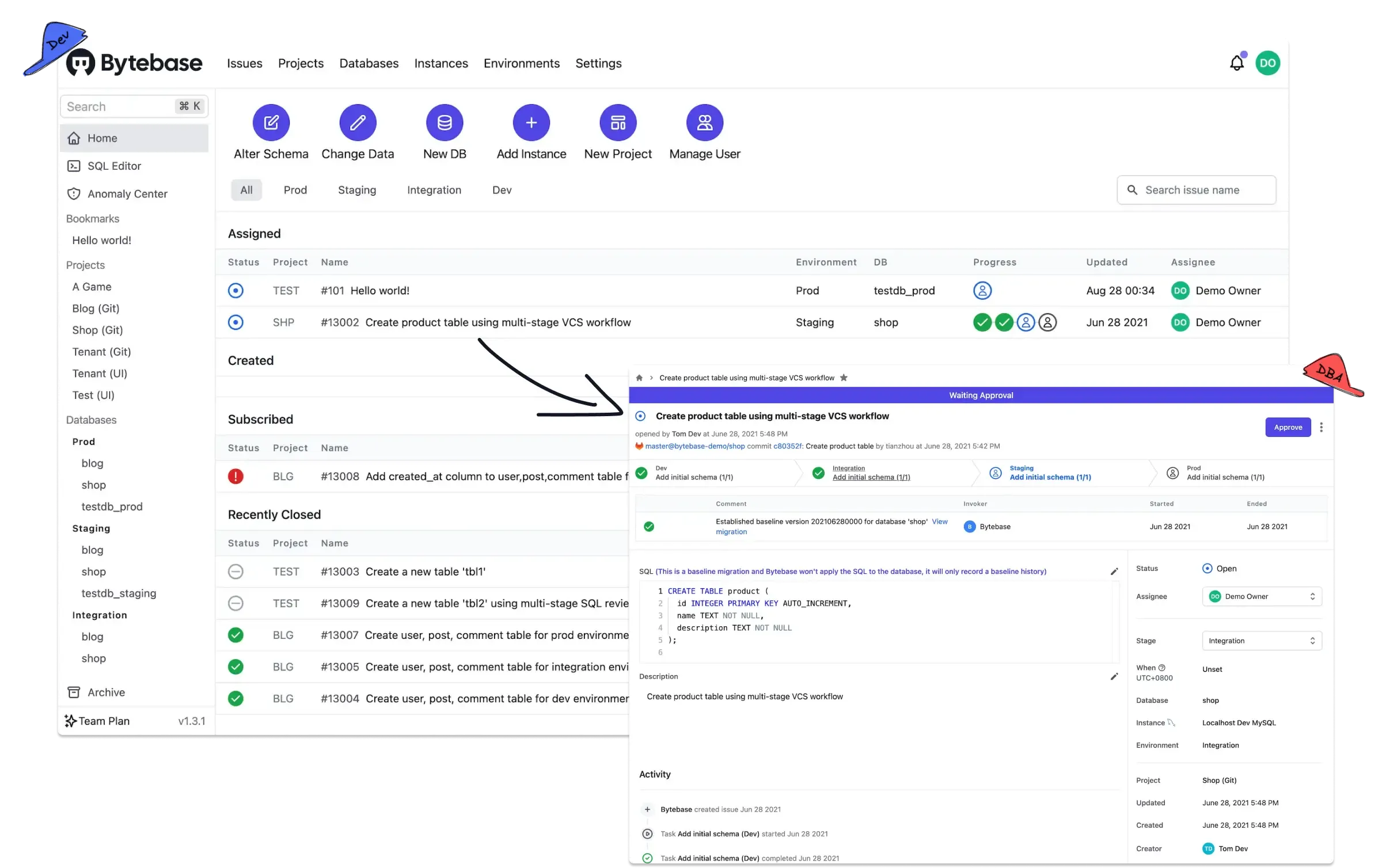The width and height of the screenshot is (1382, 868).
Task: Filter issues by Prod tab
Action: click(x=295, y=190)
